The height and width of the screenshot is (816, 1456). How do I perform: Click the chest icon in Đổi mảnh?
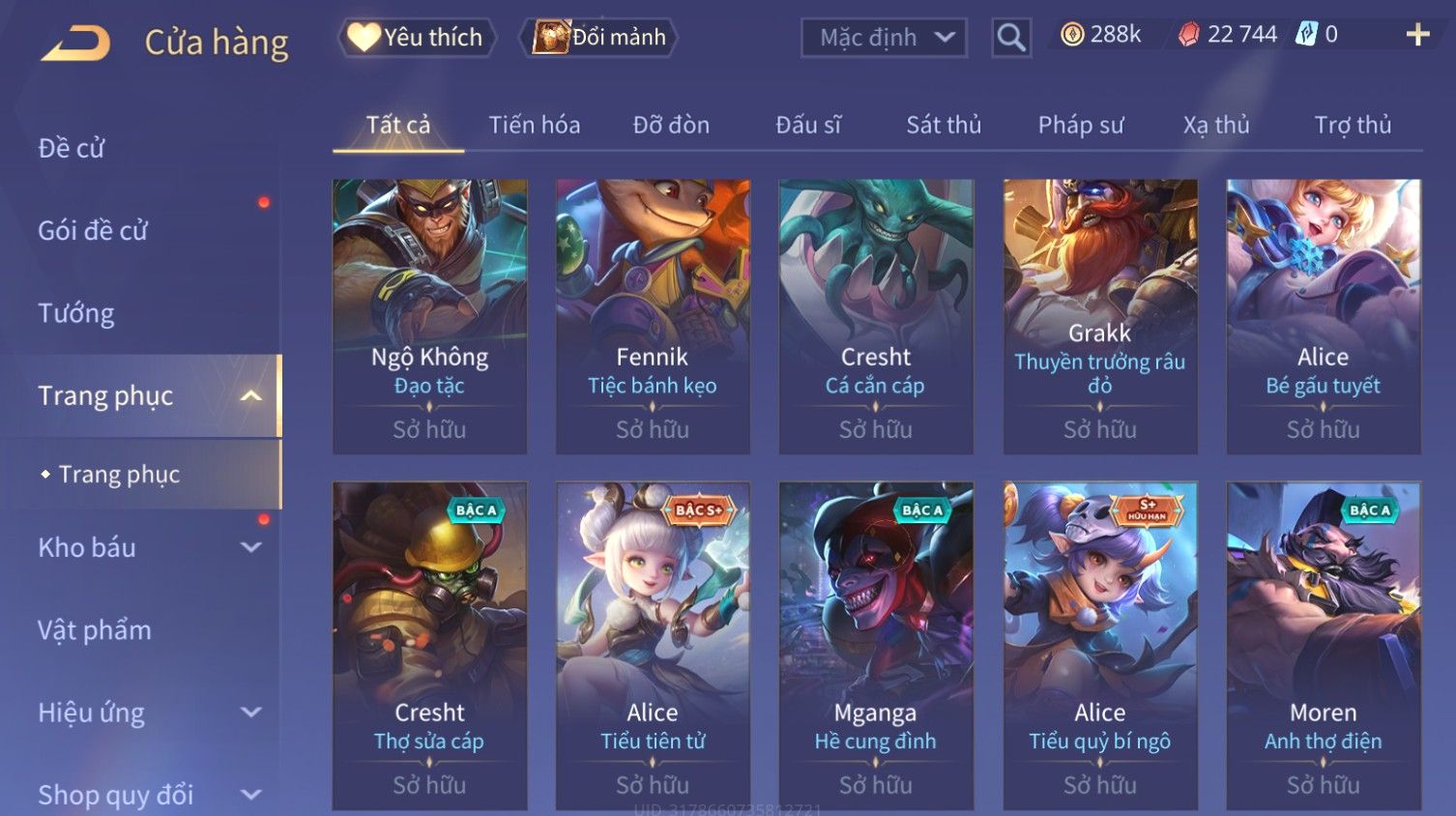tap(551, 37)
